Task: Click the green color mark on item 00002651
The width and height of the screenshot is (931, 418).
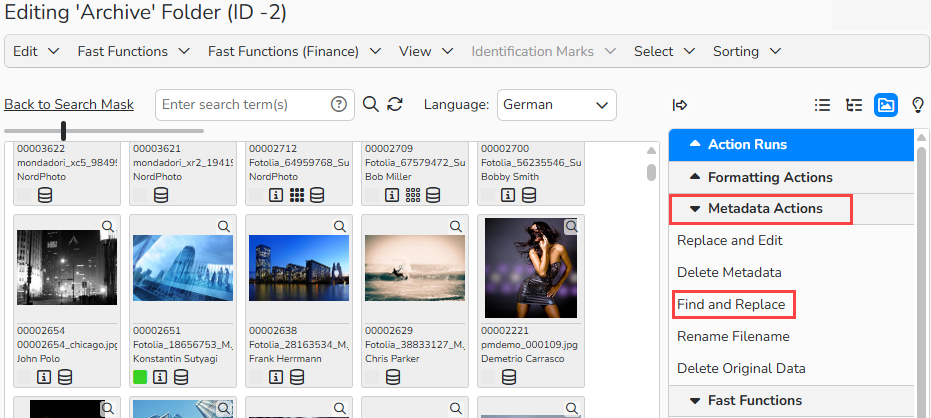Action: [x=140, y=377]
